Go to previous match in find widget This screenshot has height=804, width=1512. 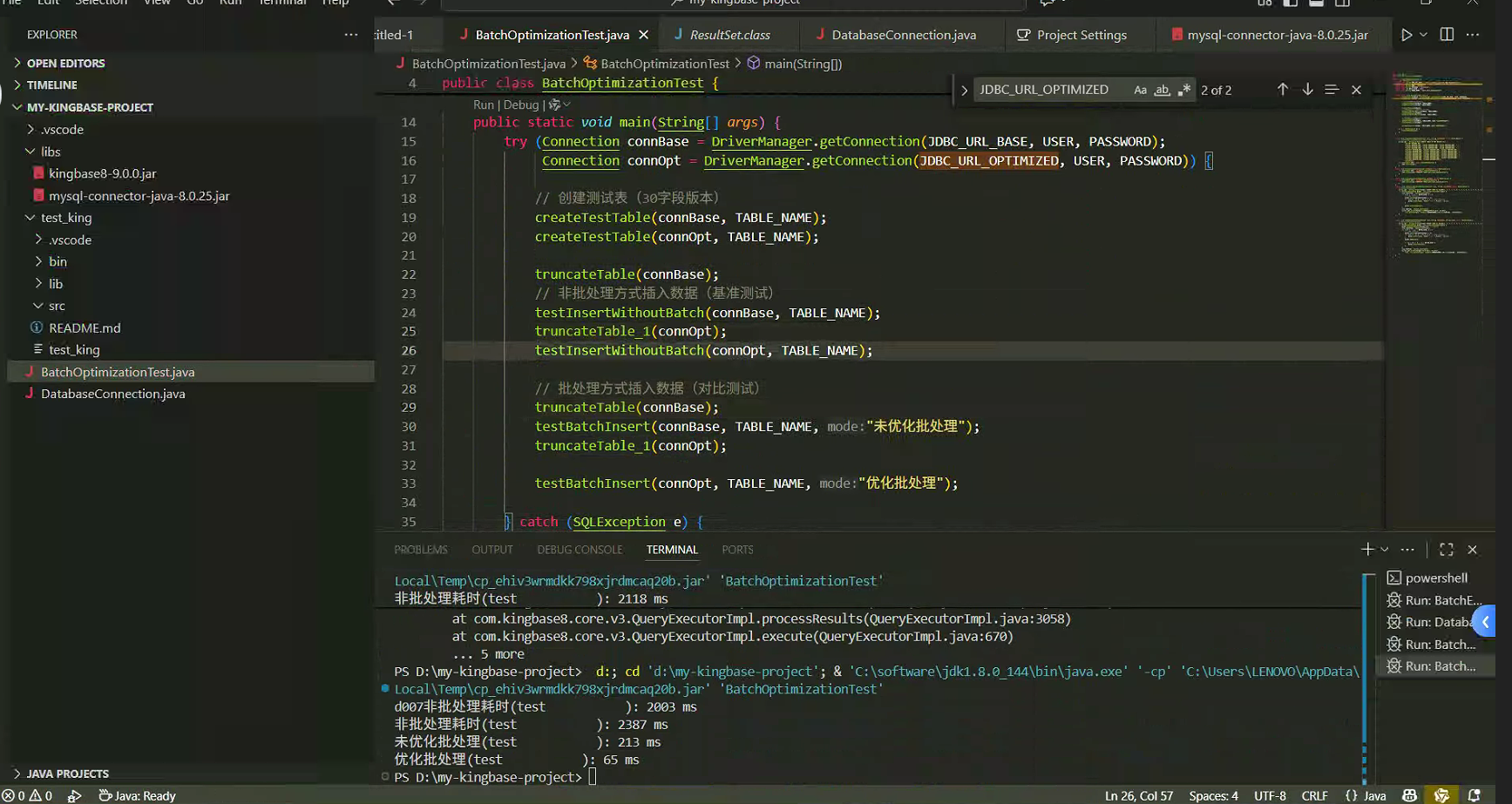tap(1282, 90)
